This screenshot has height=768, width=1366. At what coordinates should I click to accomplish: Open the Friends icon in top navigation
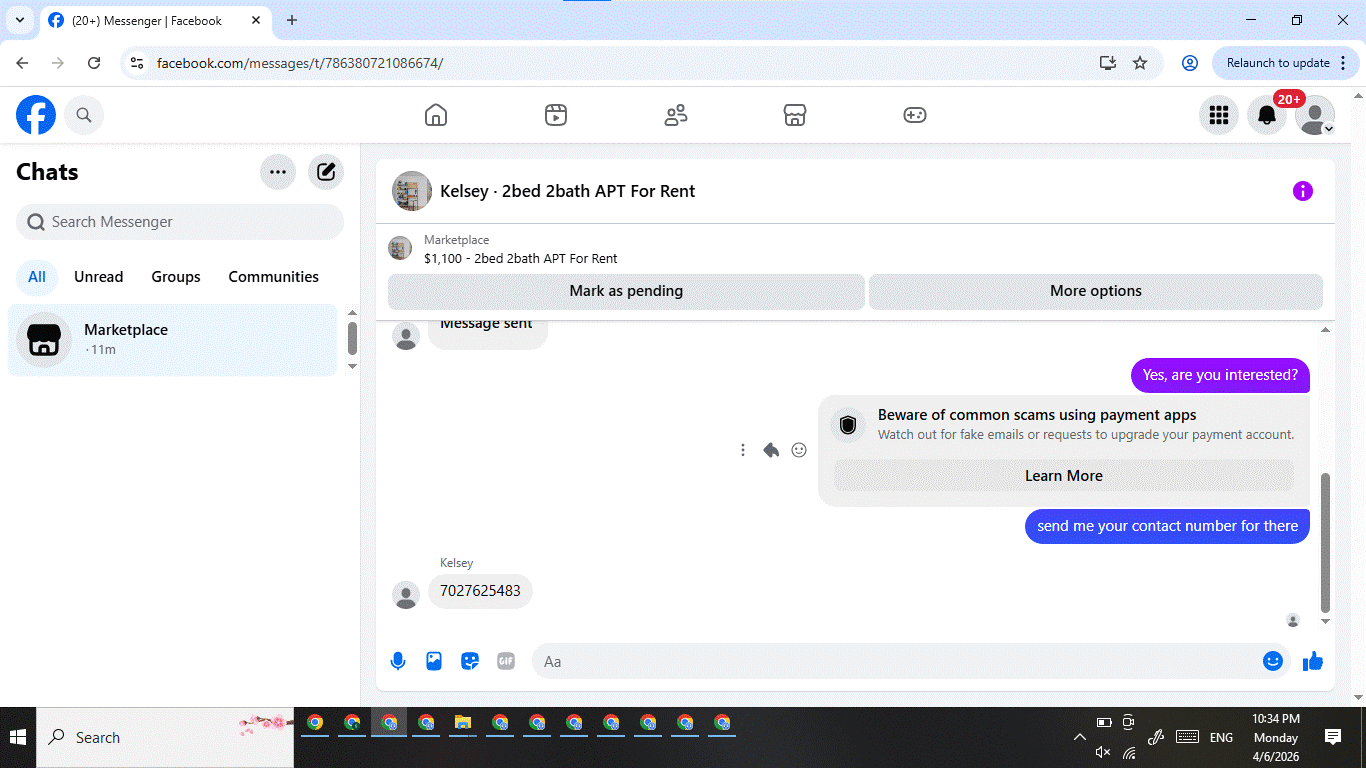(676, 115)
